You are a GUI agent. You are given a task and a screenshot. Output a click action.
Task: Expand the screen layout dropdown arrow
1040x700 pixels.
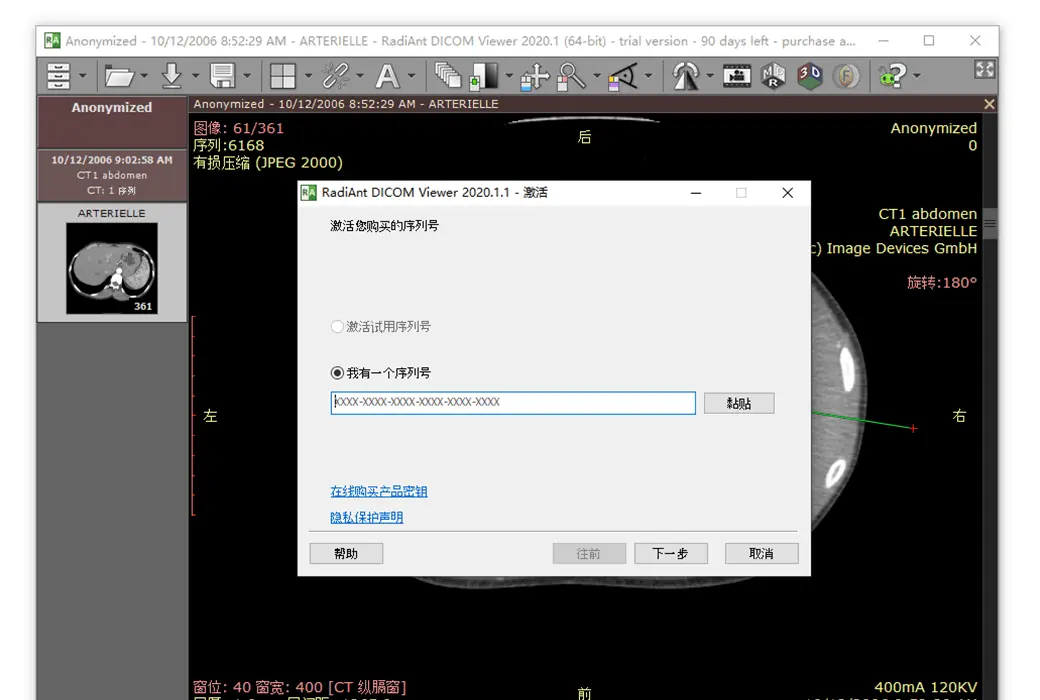click(x=308, y=76)
